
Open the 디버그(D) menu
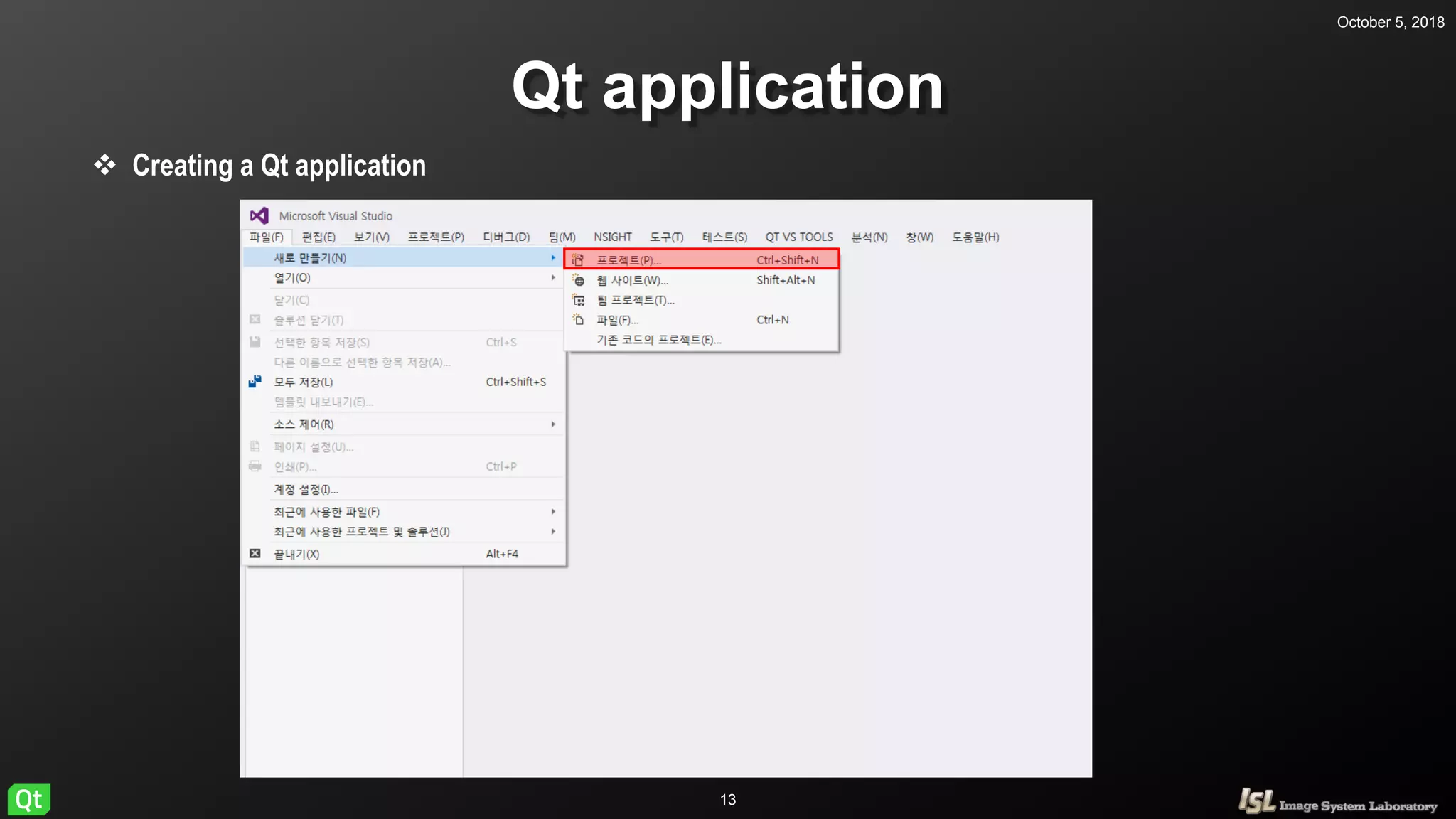[x=506, y=237]
